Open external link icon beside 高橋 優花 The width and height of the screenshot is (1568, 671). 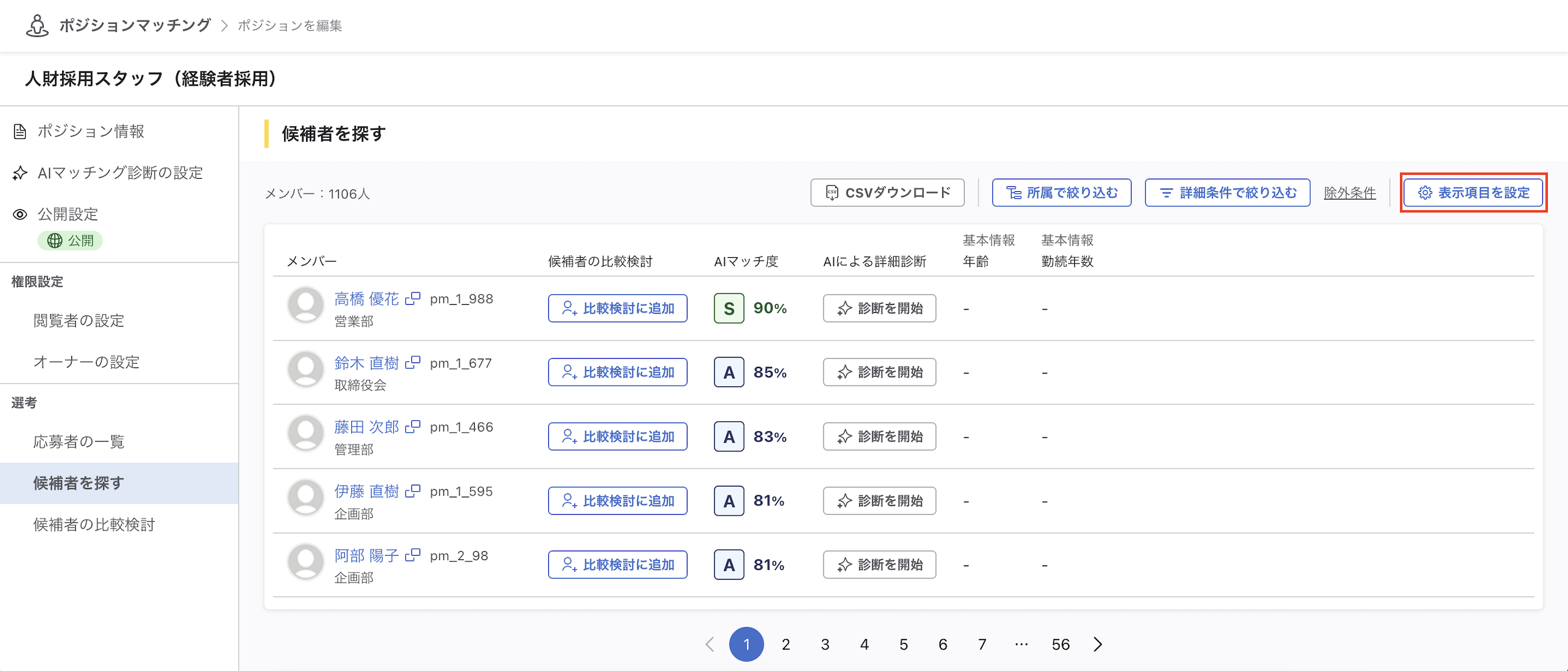(413, 299)
